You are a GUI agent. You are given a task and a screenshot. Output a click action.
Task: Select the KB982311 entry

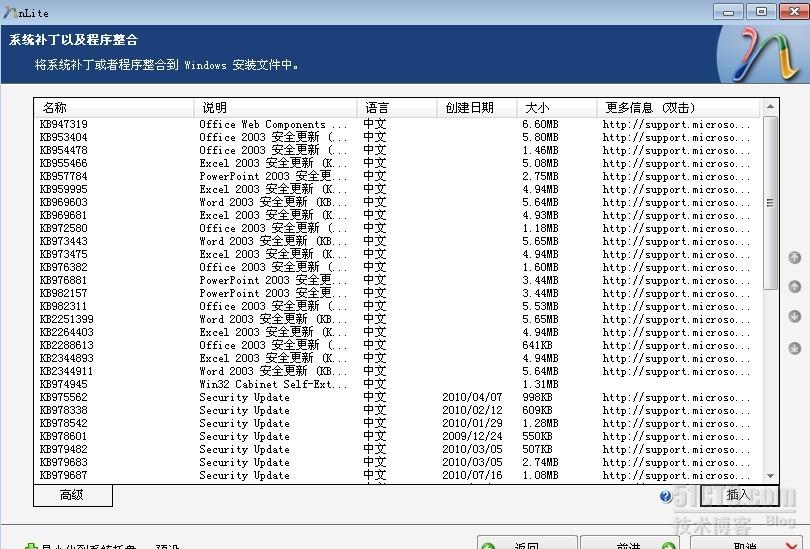pyautogui.click(x=398, y=306)
